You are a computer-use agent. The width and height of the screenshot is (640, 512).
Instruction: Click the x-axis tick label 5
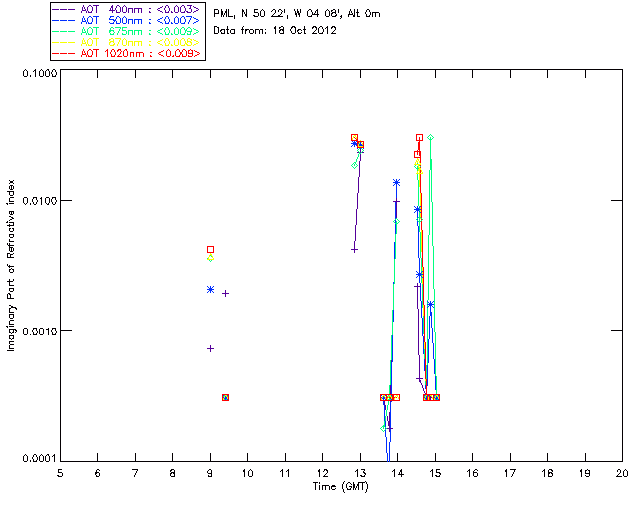[x=60, y=473]
